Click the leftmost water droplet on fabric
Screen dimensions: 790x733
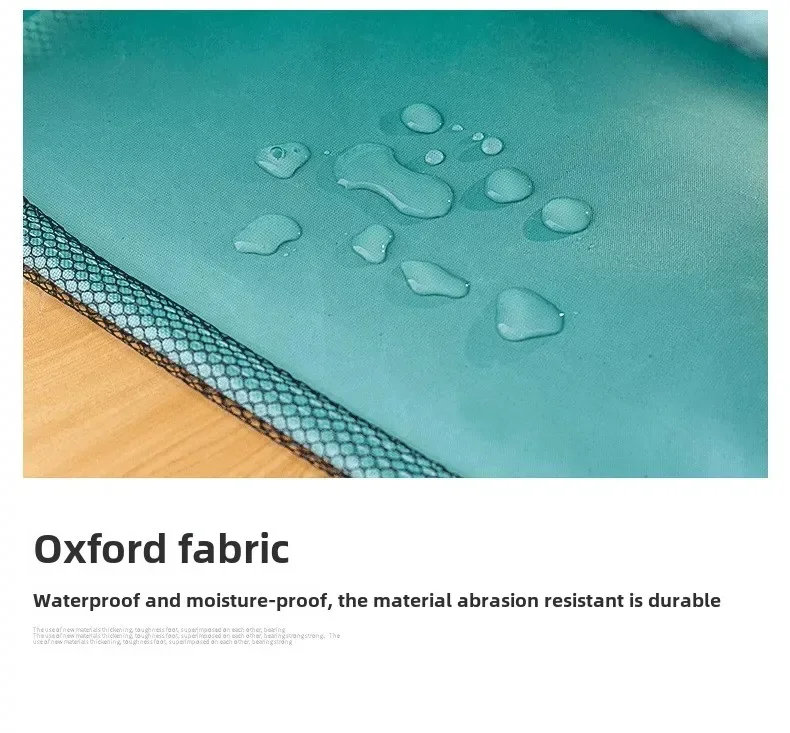[x=267, y=234]
